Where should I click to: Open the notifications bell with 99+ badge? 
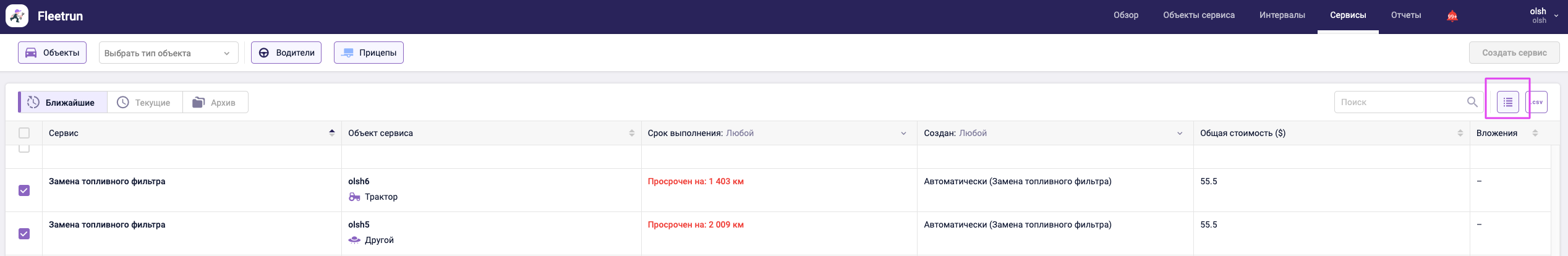(x=1452, y=16)
